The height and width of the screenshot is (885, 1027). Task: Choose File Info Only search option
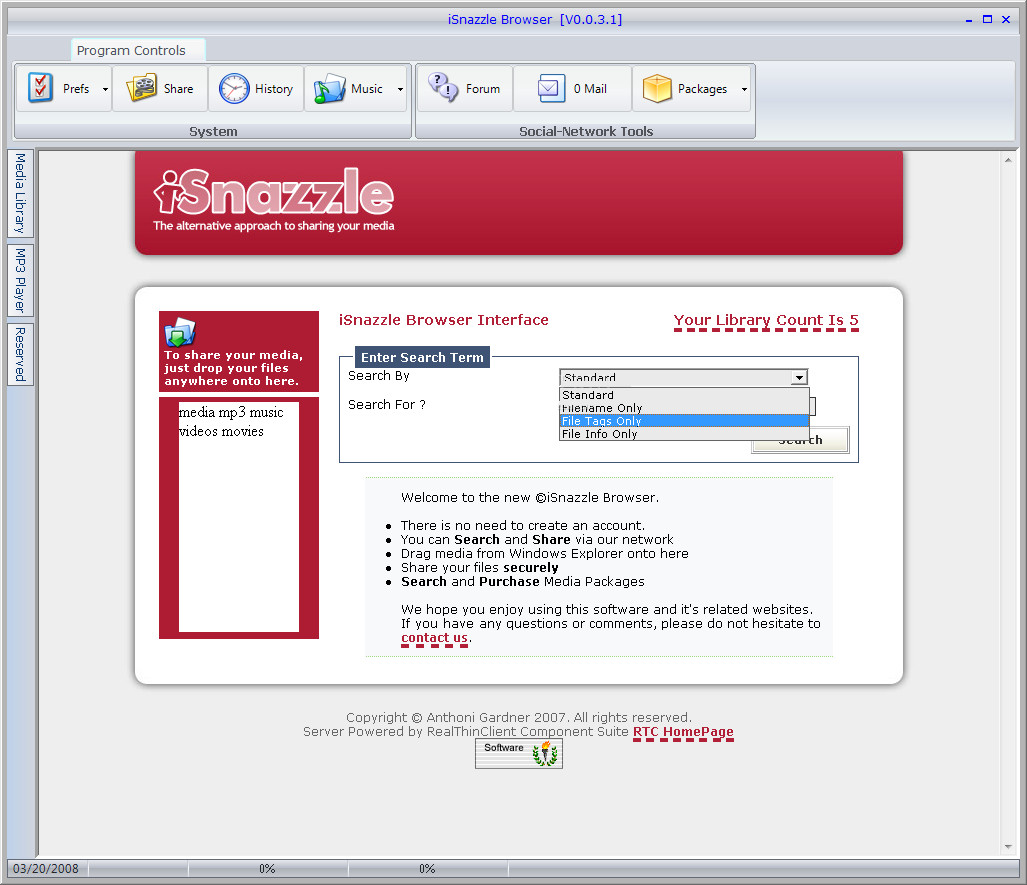[684, 434]
